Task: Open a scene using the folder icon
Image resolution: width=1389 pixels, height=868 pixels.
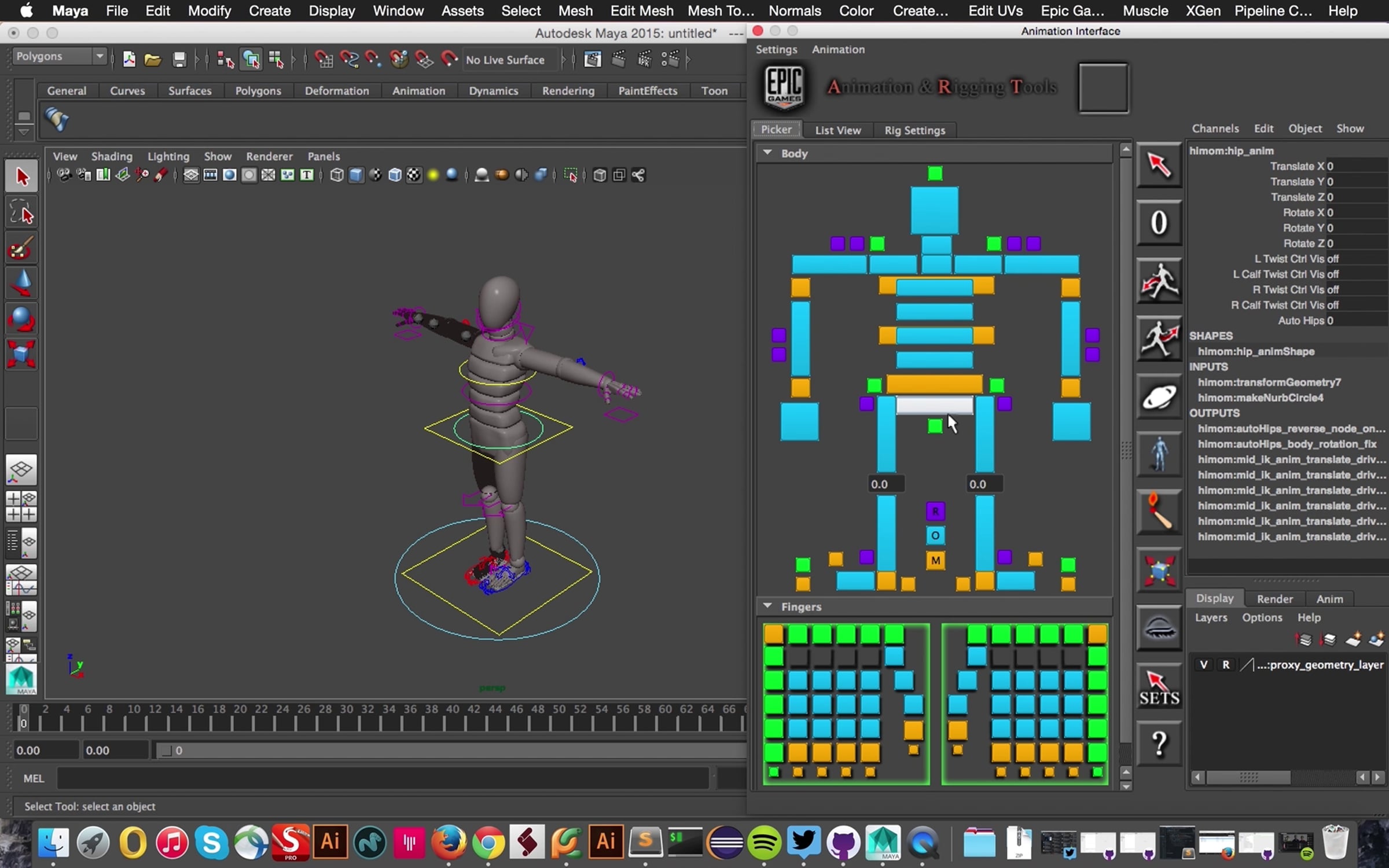Action: 153,59
